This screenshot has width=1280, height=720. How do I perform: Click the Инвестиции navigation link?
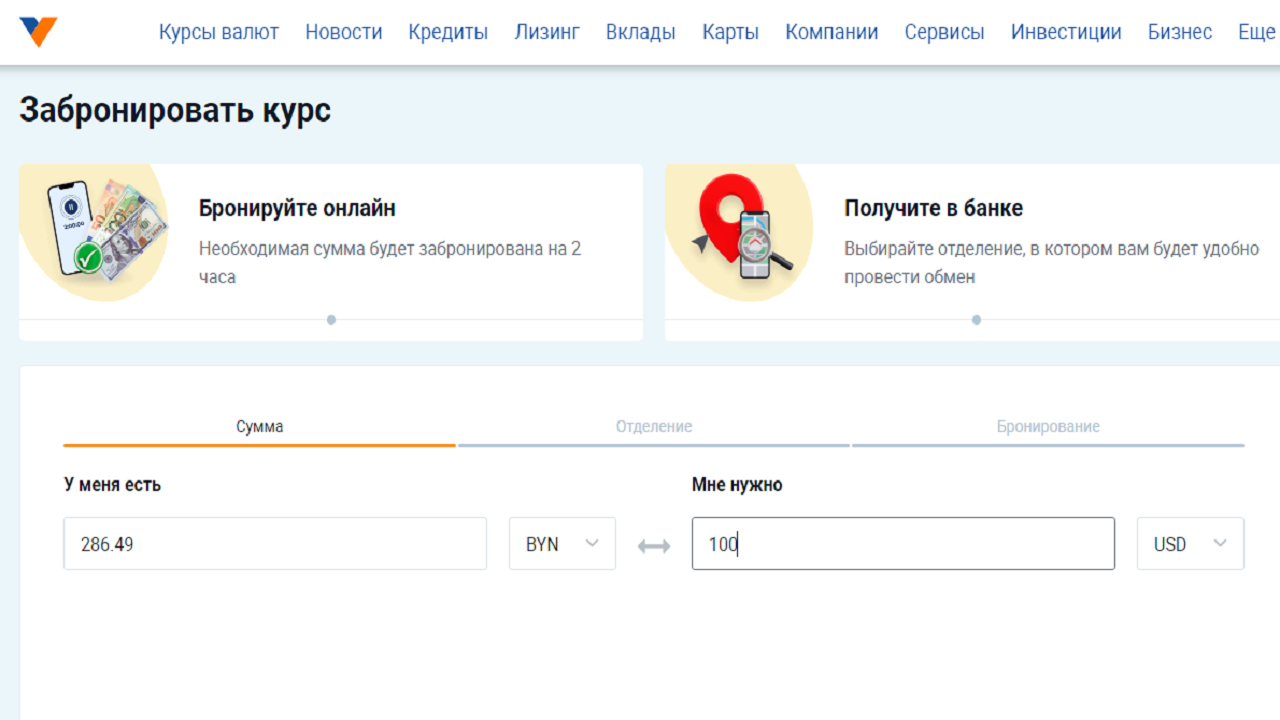1066,32
